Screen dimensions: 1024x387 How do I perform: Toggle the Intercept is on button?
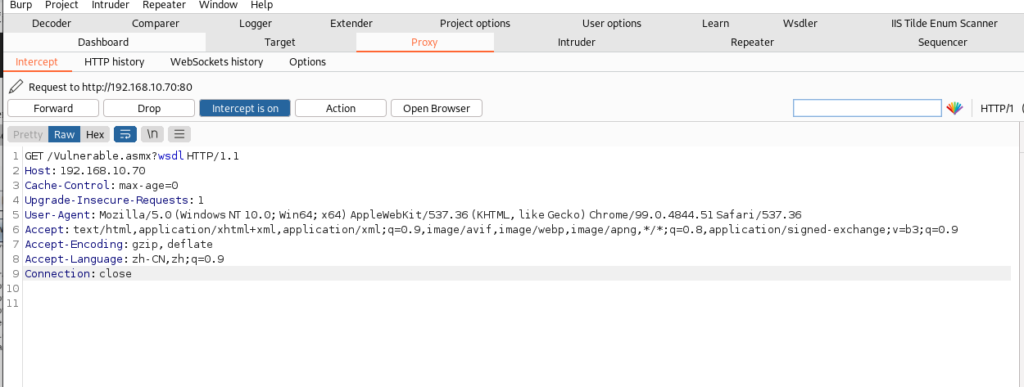tap(245, 108)
